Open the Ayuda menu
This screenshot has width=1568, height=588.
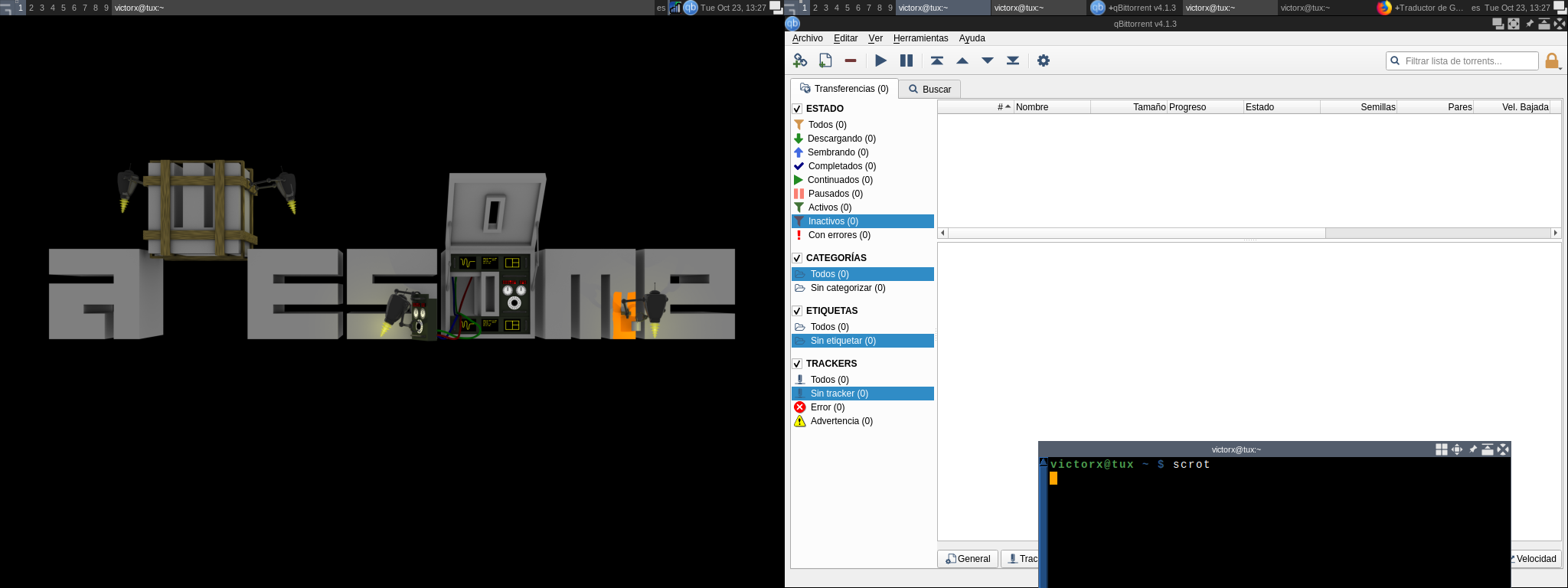coord(972,38)
